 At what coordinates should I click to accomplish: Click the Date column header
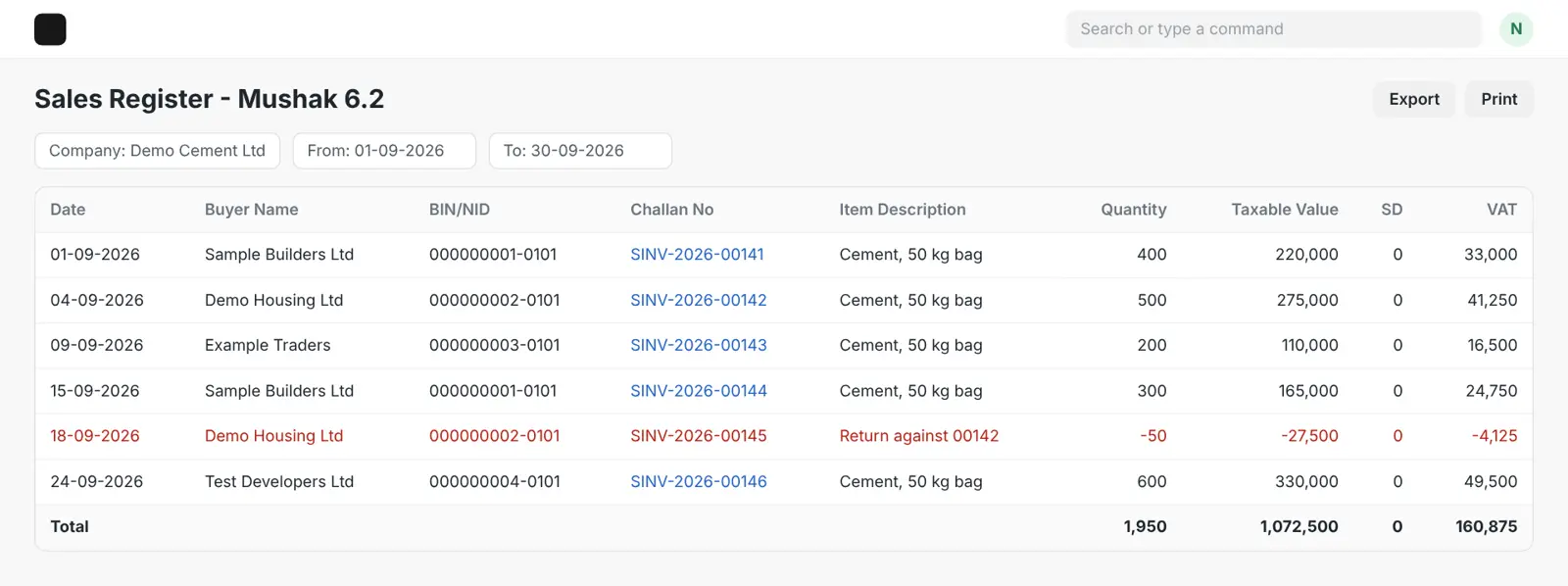tap(68, 210)
